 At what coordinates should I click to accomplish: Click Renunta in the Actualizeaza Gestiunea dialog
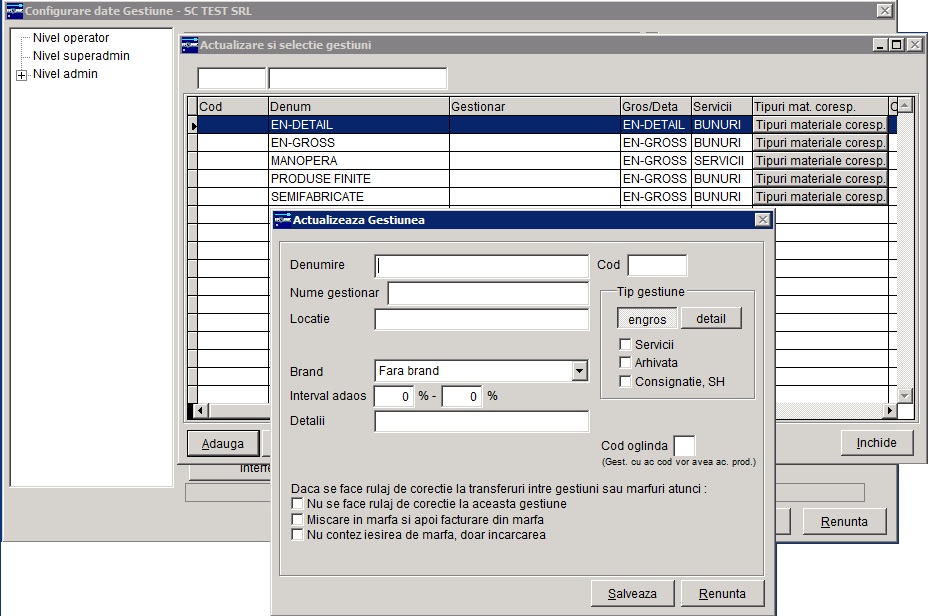722,594
